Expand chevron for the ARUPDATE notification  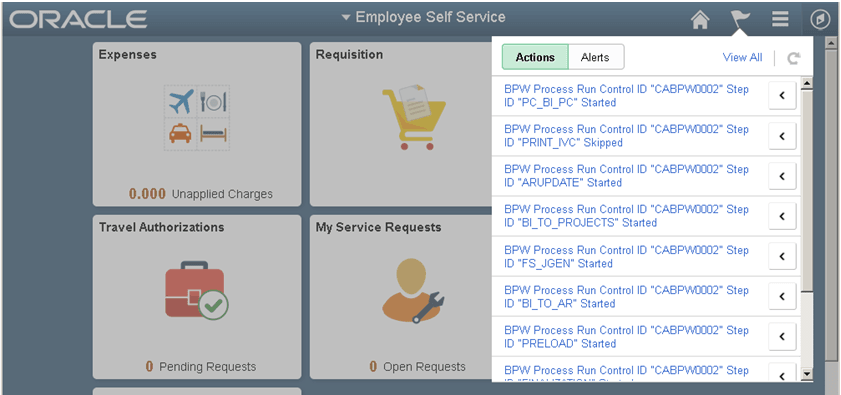[x=782, y=175]
